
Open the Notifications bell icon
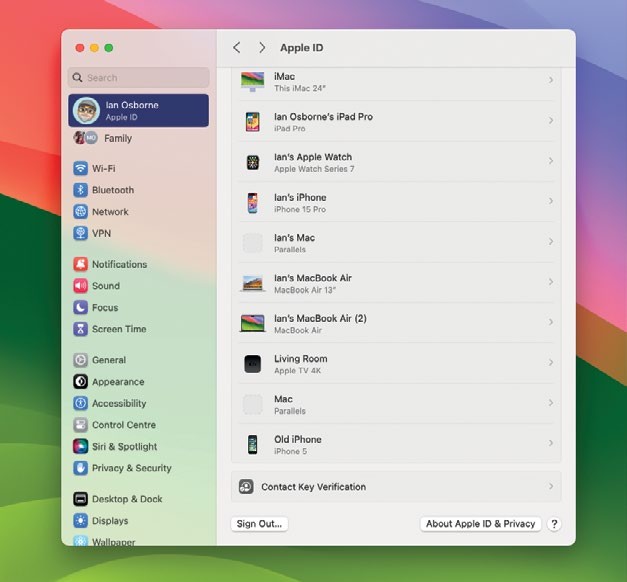tap(80, 264)
